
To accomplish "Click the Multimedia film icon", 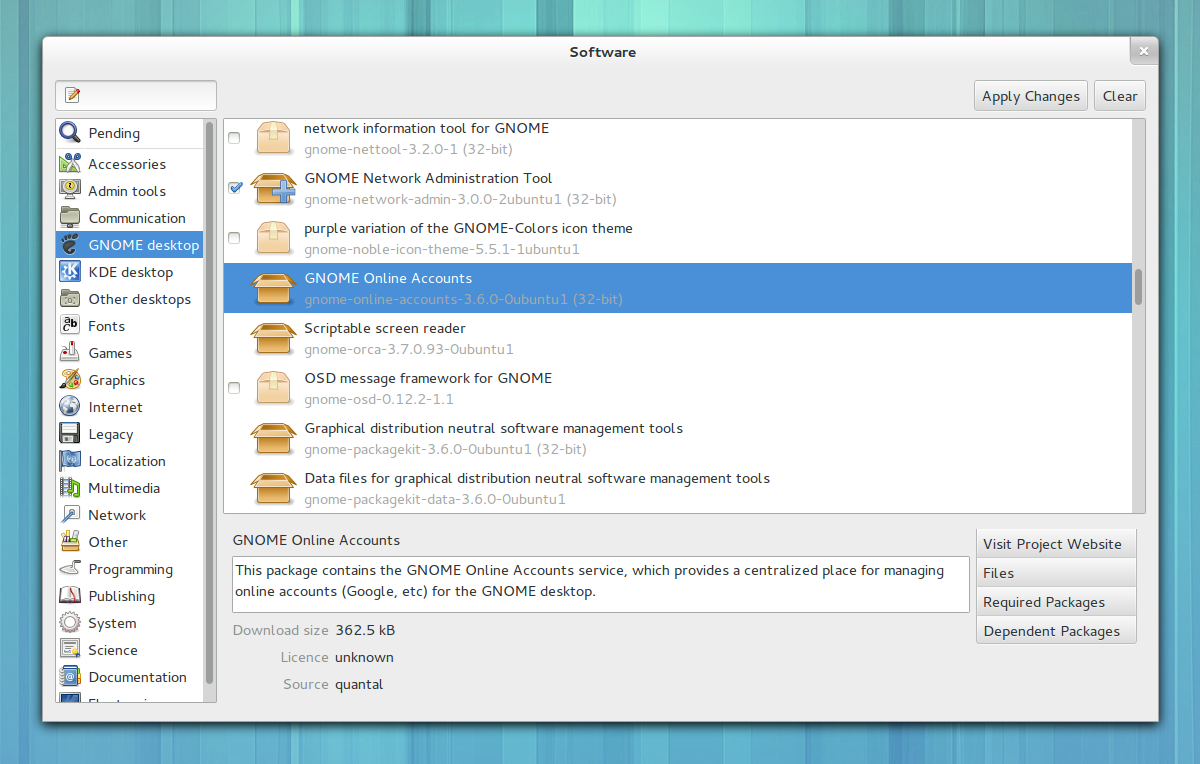I will click(70, 487).
